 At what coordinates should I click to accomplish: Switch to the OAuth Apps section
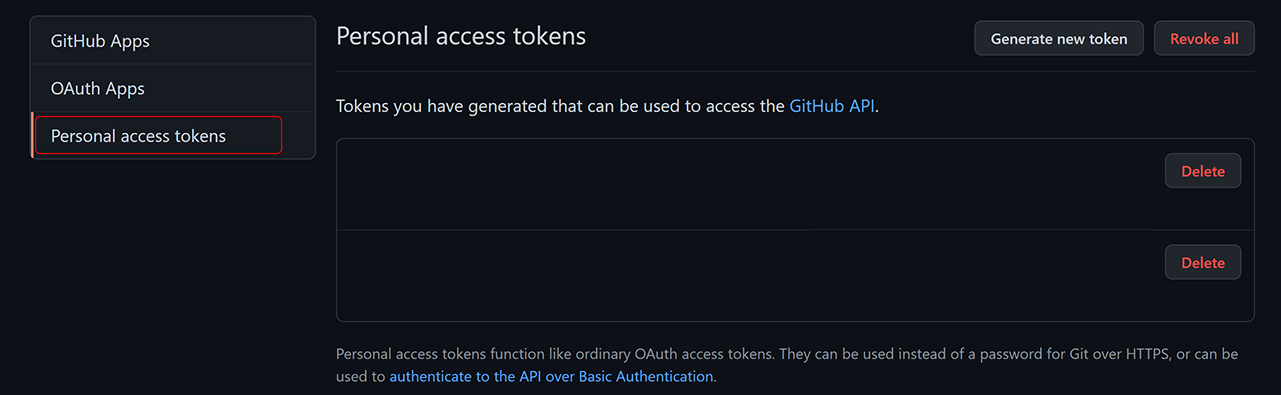pos(173,88)
